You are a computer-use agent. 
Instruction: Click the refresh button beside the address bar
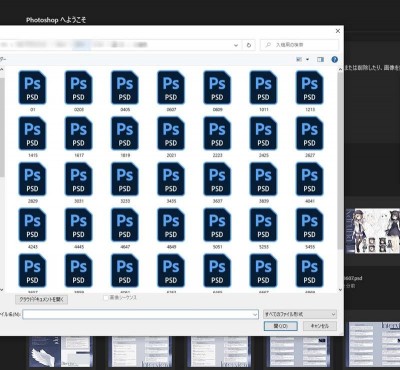tap(249, 45)
